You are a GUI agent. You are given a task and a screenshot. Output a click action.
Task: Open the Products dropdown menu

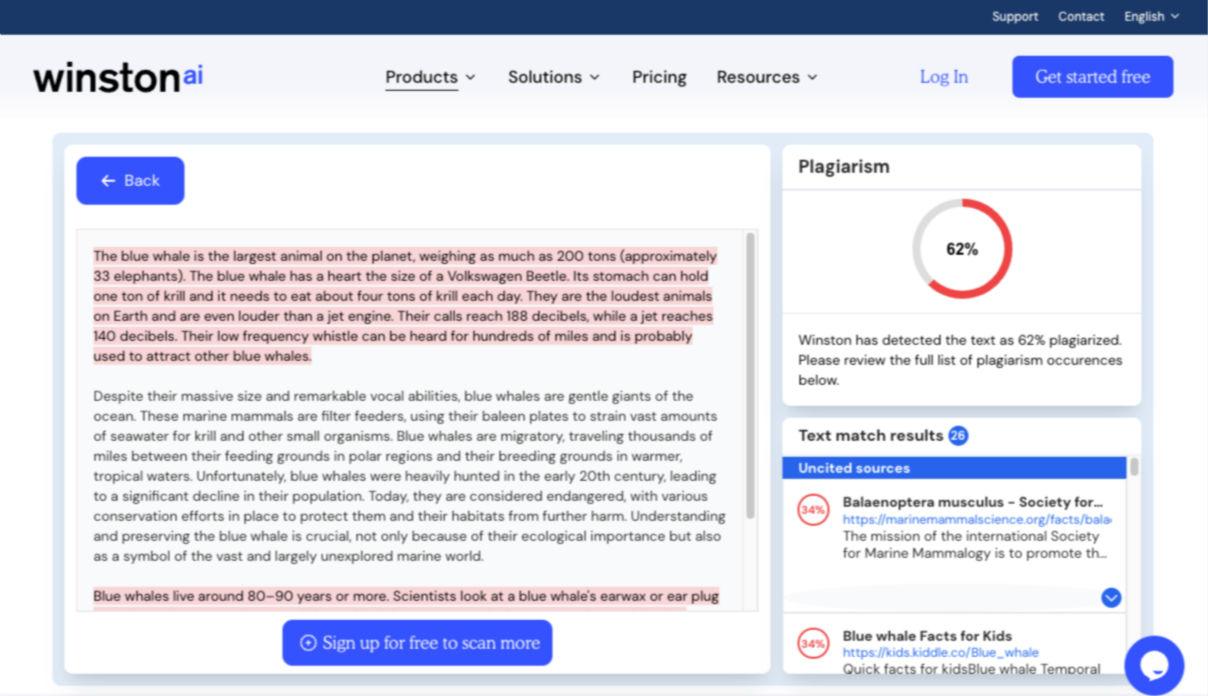[x=431, y=77]
